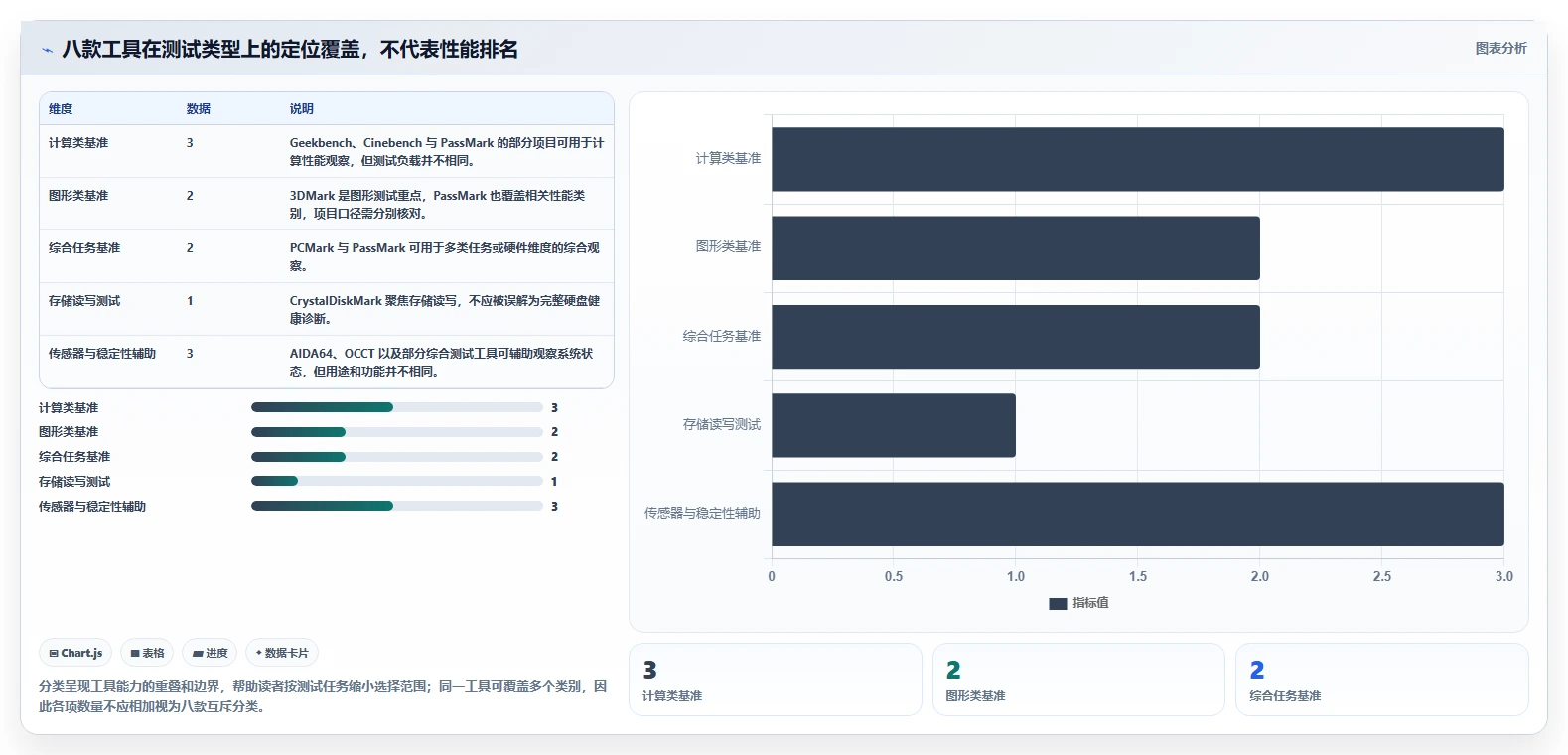The width and height of the screenshot is (1568, 755).
Task: Click the progress bar in the 计算类基准 progress row
Action: (x=397, y=407)
